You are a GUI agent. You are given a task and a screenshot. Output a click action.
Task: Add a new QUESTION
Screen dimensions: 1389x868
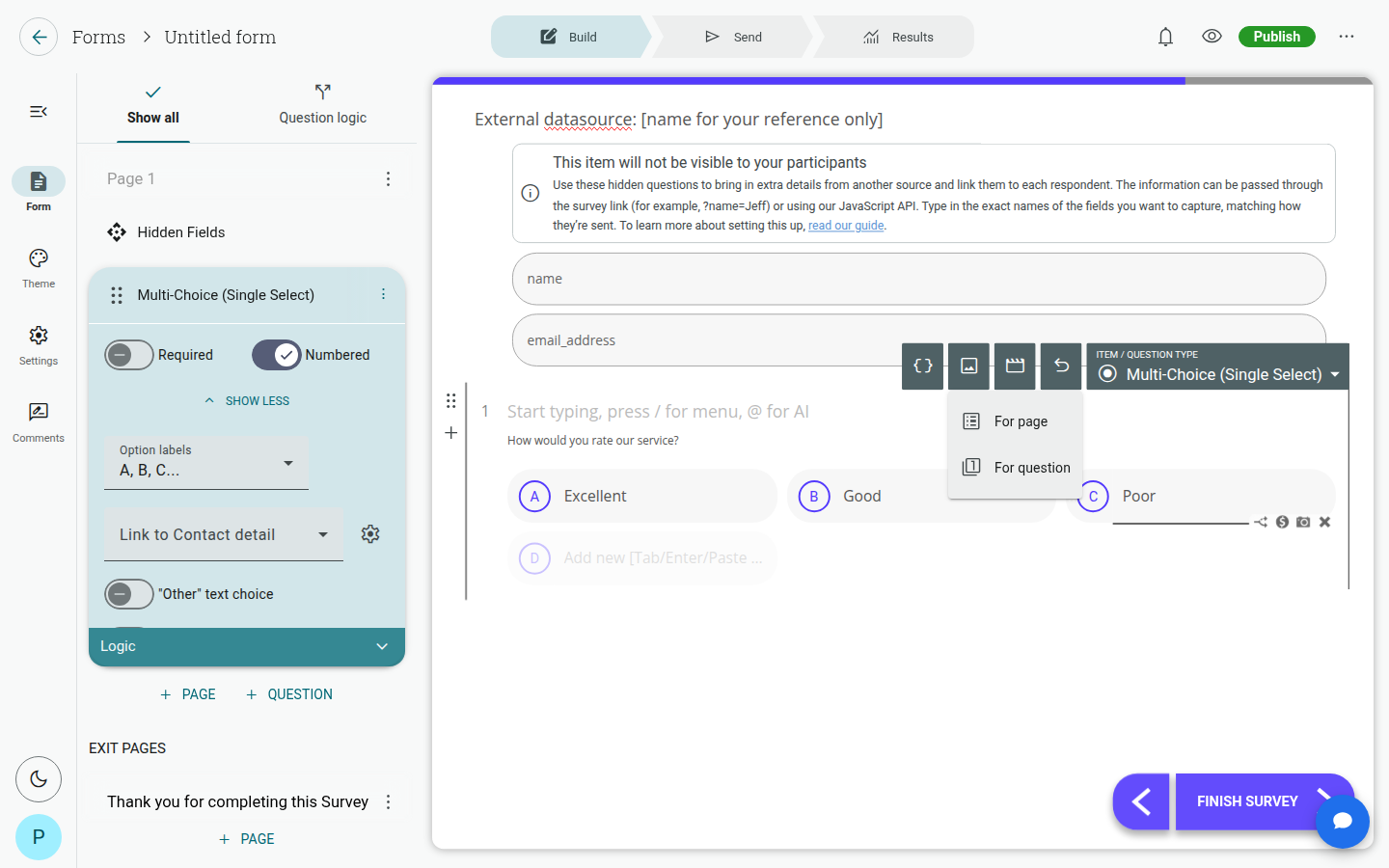[x=289, y=694]
